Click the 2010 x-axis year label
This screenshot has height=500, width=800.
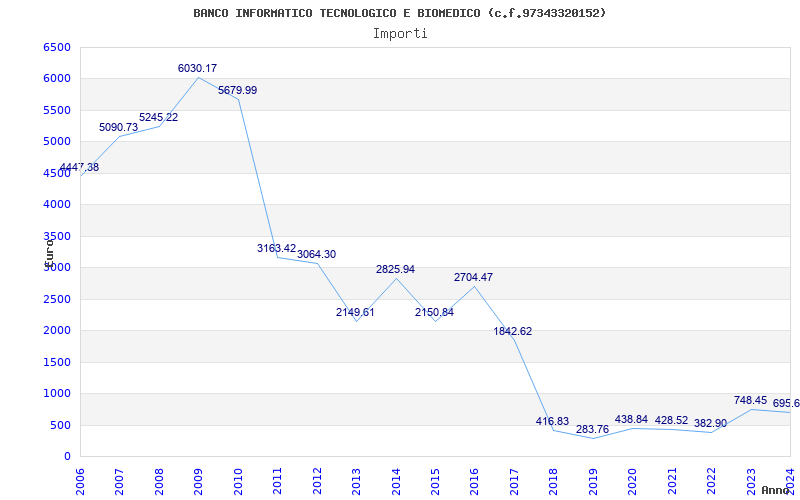(x=238, y=481)
